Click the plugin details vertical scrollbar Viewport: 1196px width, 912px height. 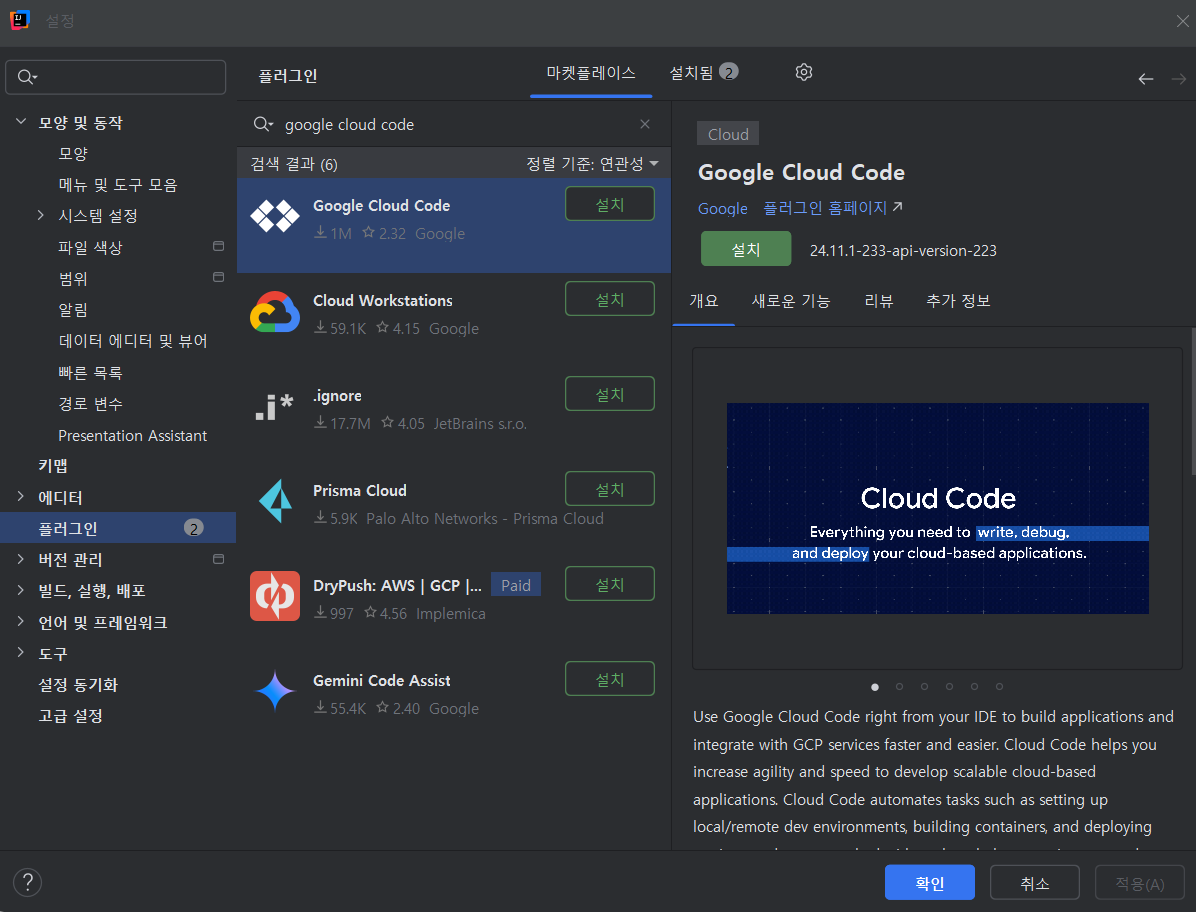click(x=1193, y=400)
